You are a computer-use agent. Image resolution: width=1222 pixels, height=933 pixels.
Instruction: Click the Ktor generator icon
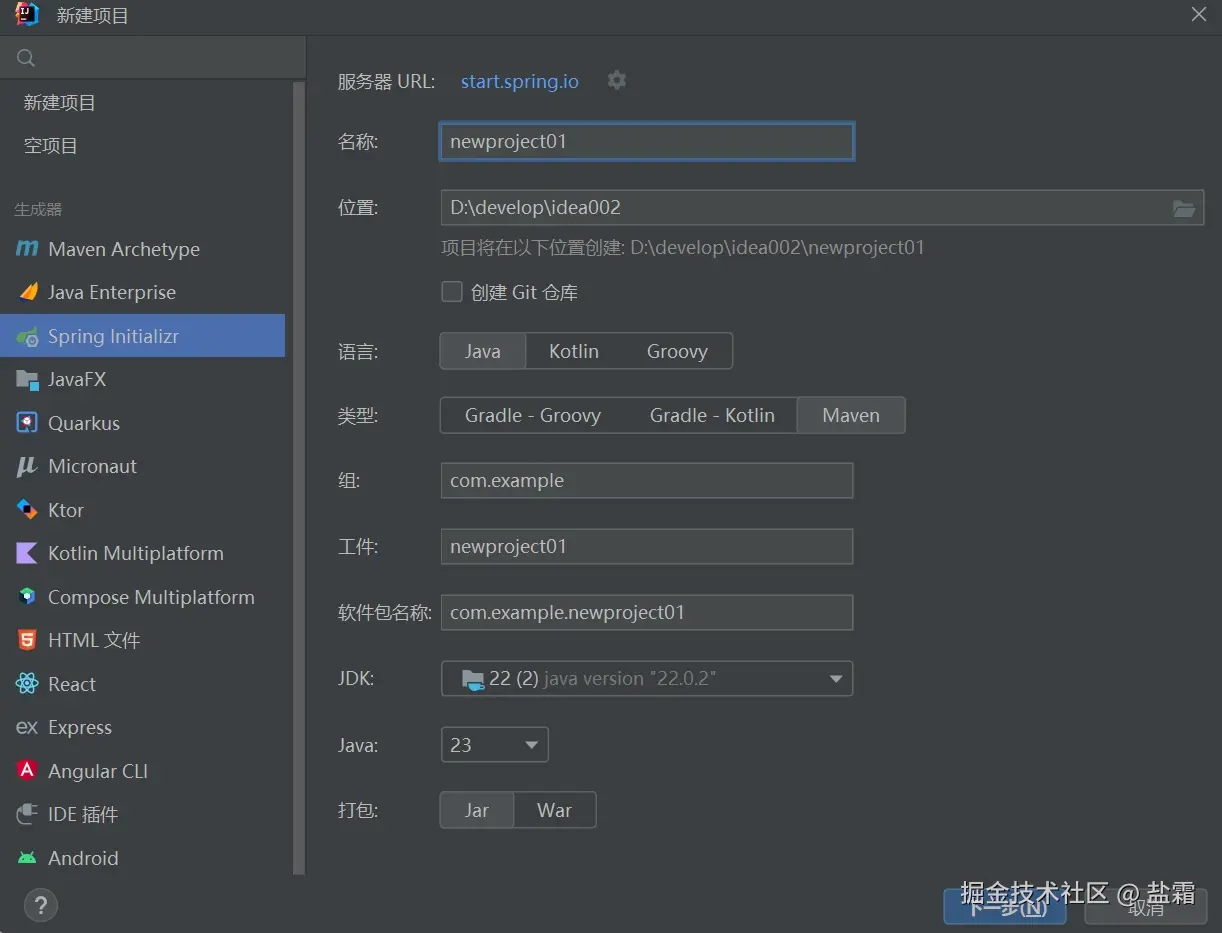point(27,510)
